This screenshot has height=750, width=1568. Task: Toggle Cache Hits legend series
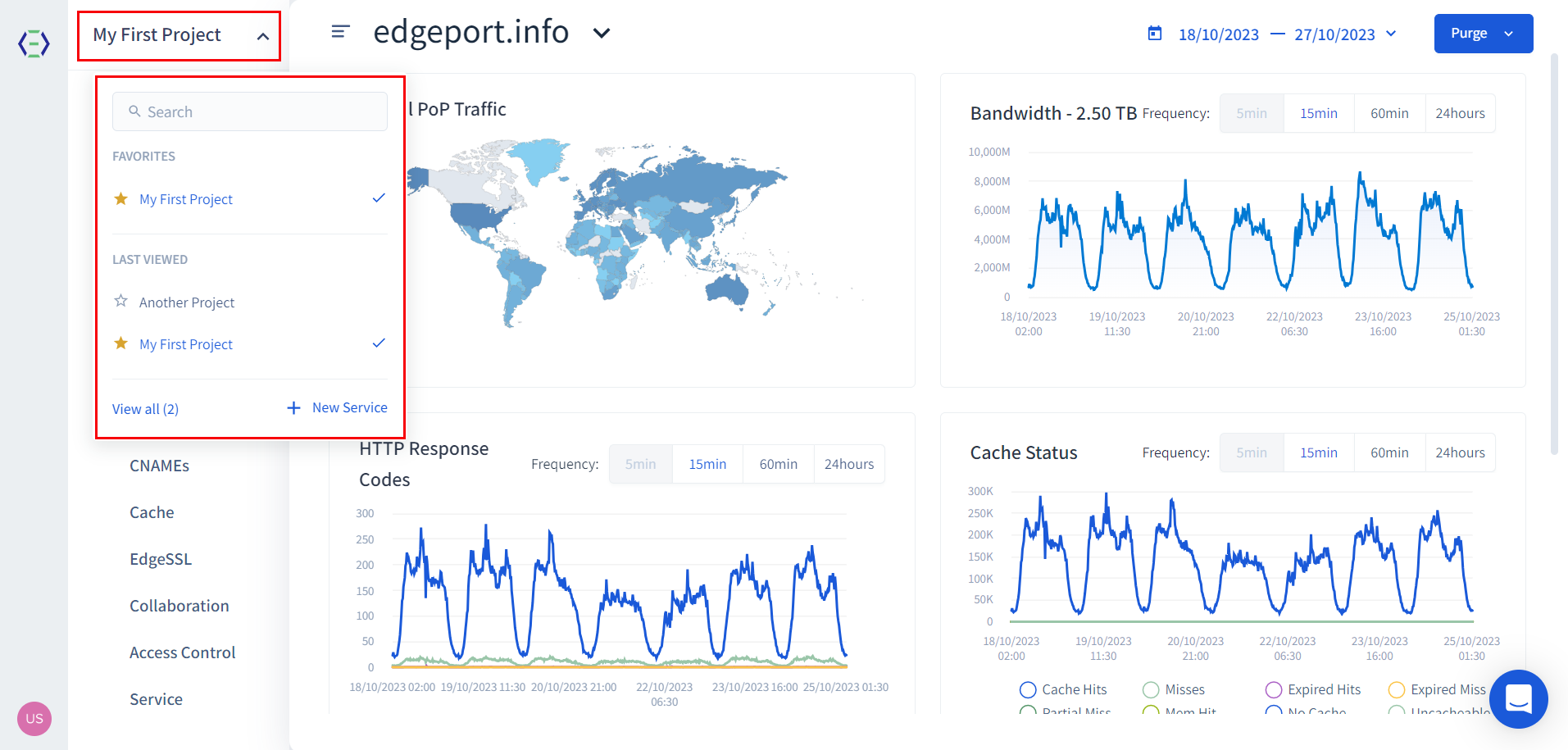(1028, 689)
